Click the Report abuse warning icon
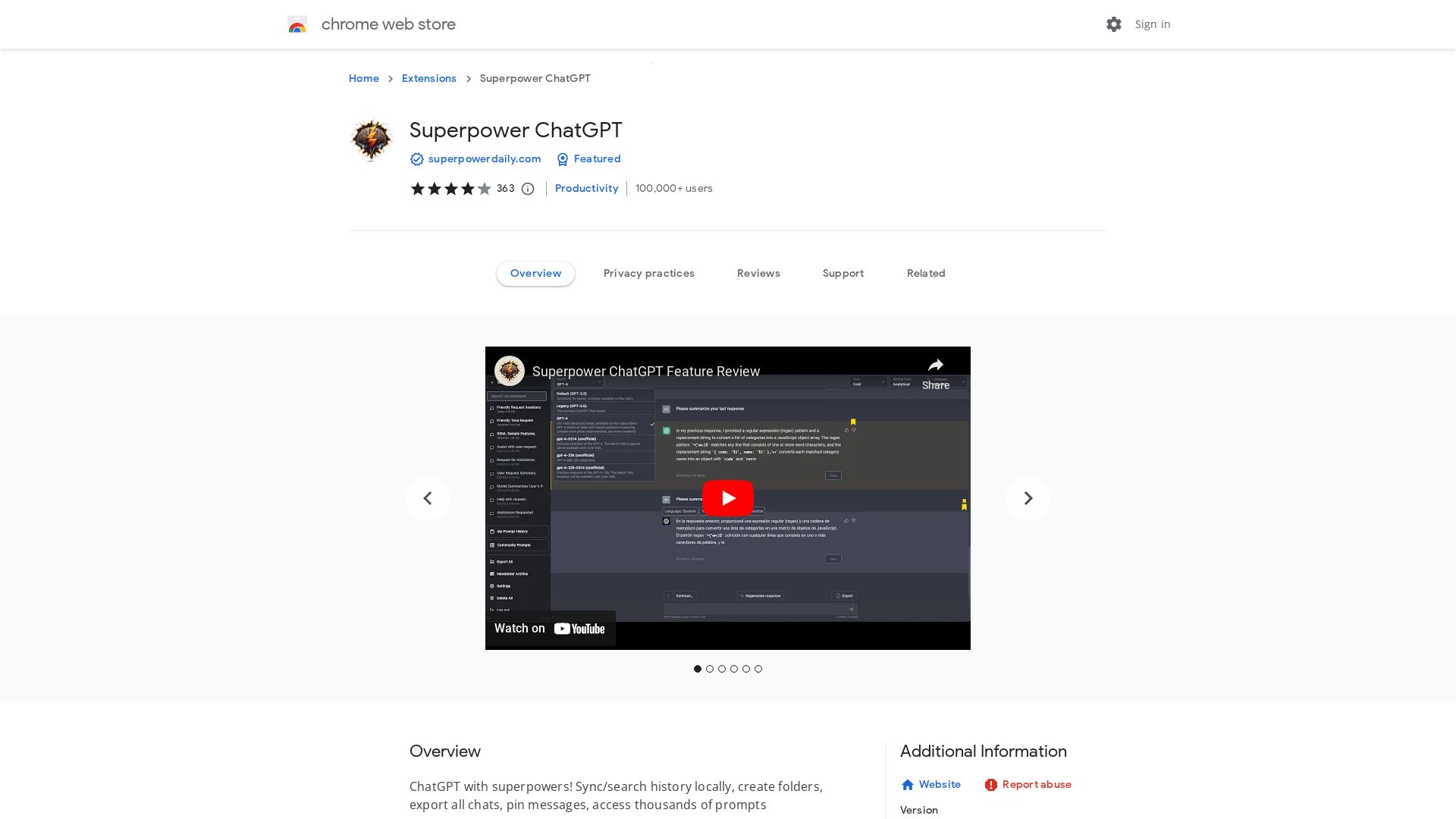Screen dimensions: 1456x819 click(990, 785)
